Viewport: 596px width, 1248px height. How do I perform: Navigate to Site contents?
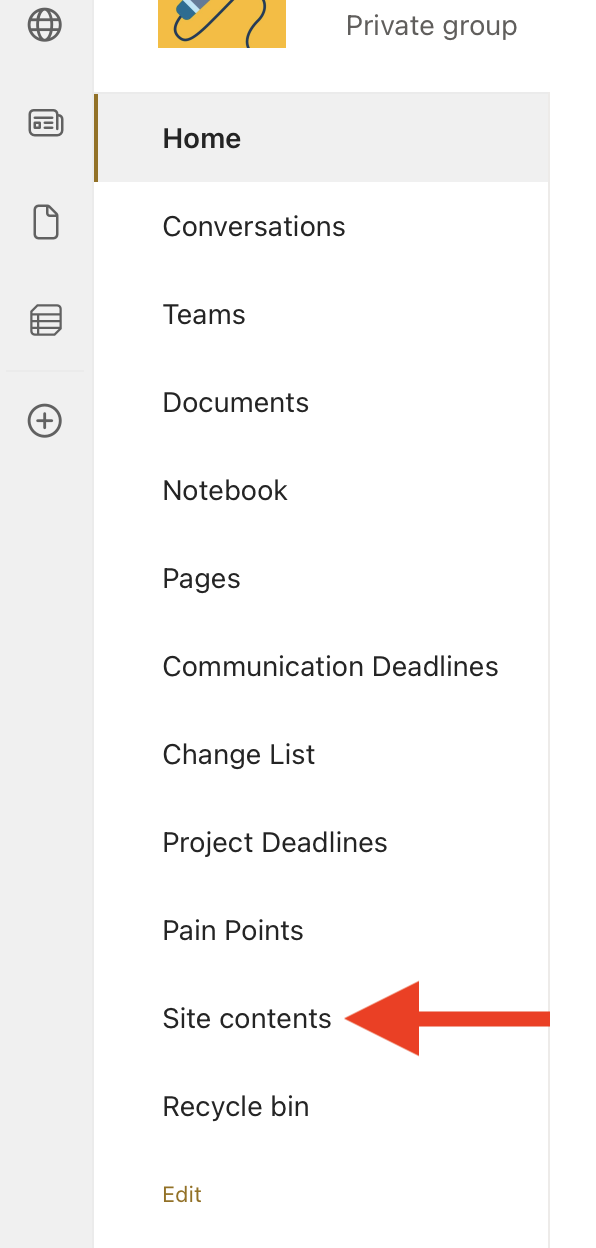tap(246, 1018)
